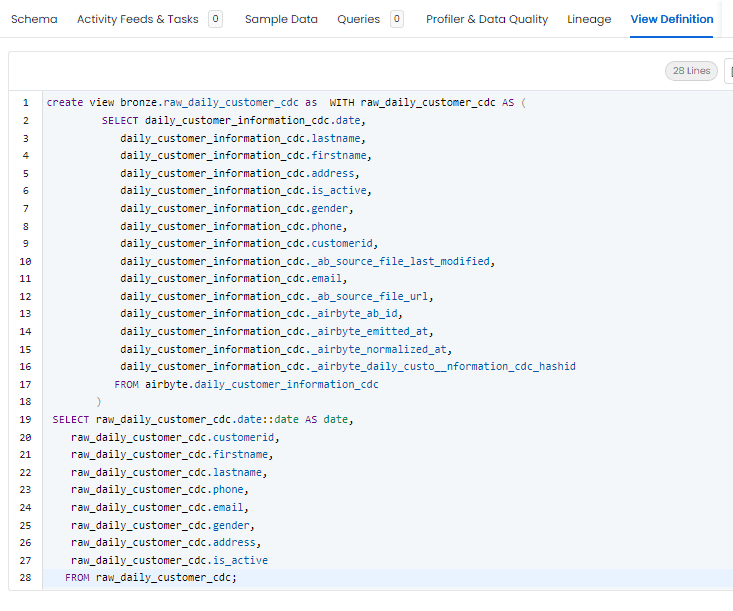Open the Schema tab
This screenshot has height=611, width=733.
tap(34, 19)
